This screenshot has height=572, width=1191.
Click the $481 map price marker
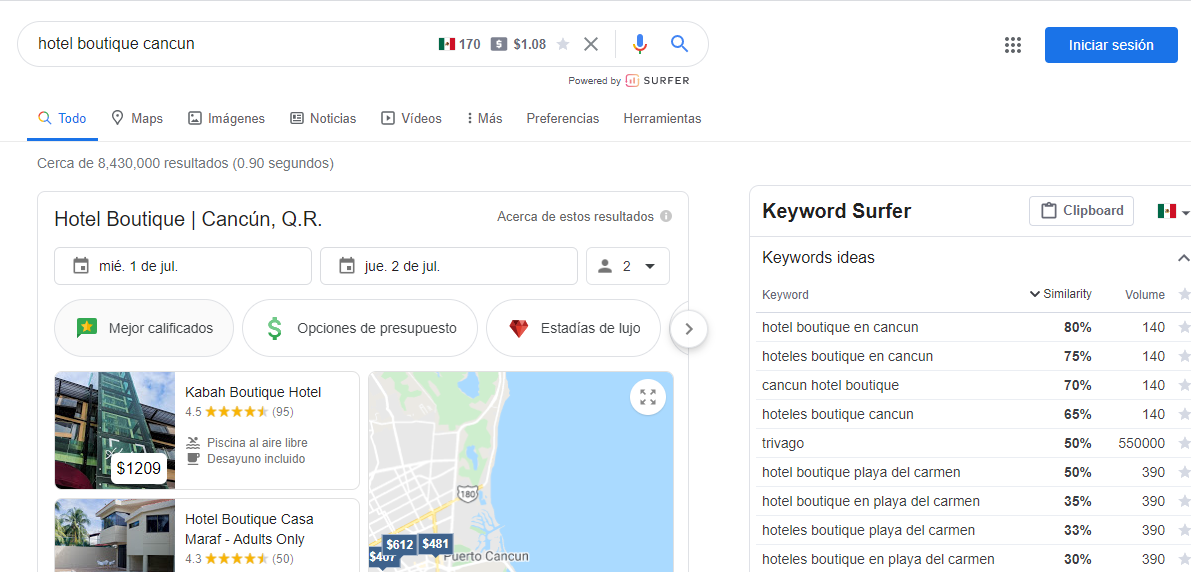coord(436,544)
